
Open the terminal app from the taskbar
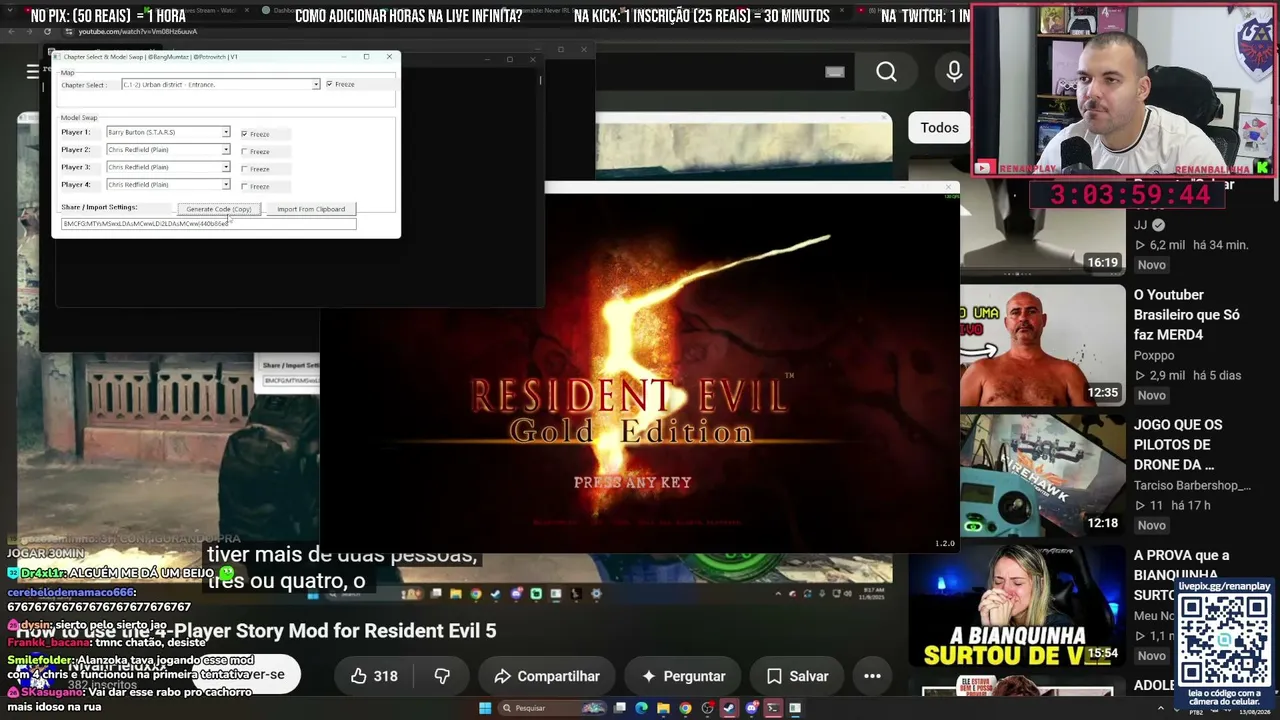[773, 708]
